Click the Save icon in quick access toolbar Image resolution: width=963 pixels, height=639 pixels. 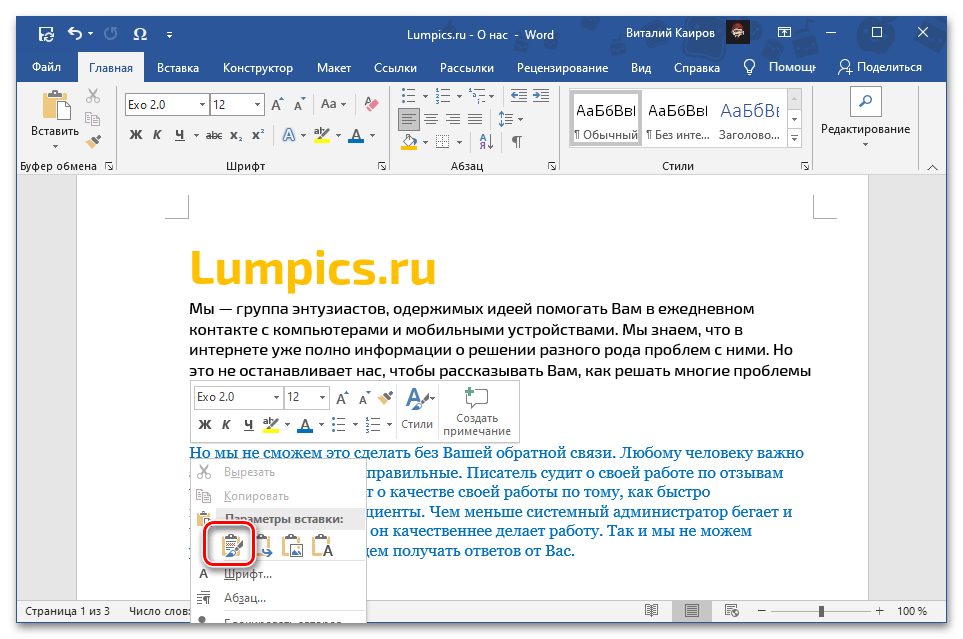pyautogui.click(x=46, y=35)
